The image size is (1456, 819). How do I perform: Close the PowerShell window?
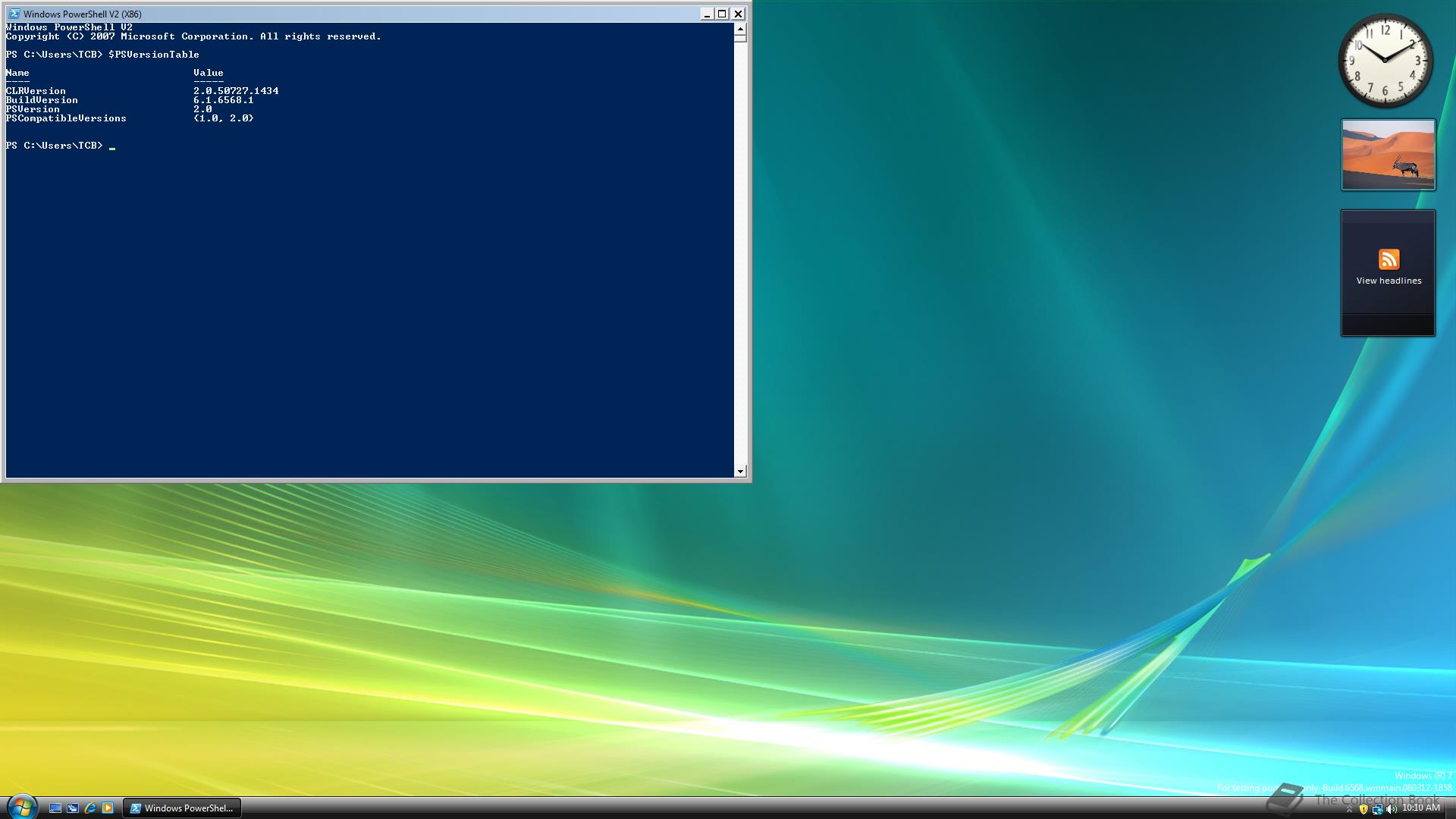738,14
